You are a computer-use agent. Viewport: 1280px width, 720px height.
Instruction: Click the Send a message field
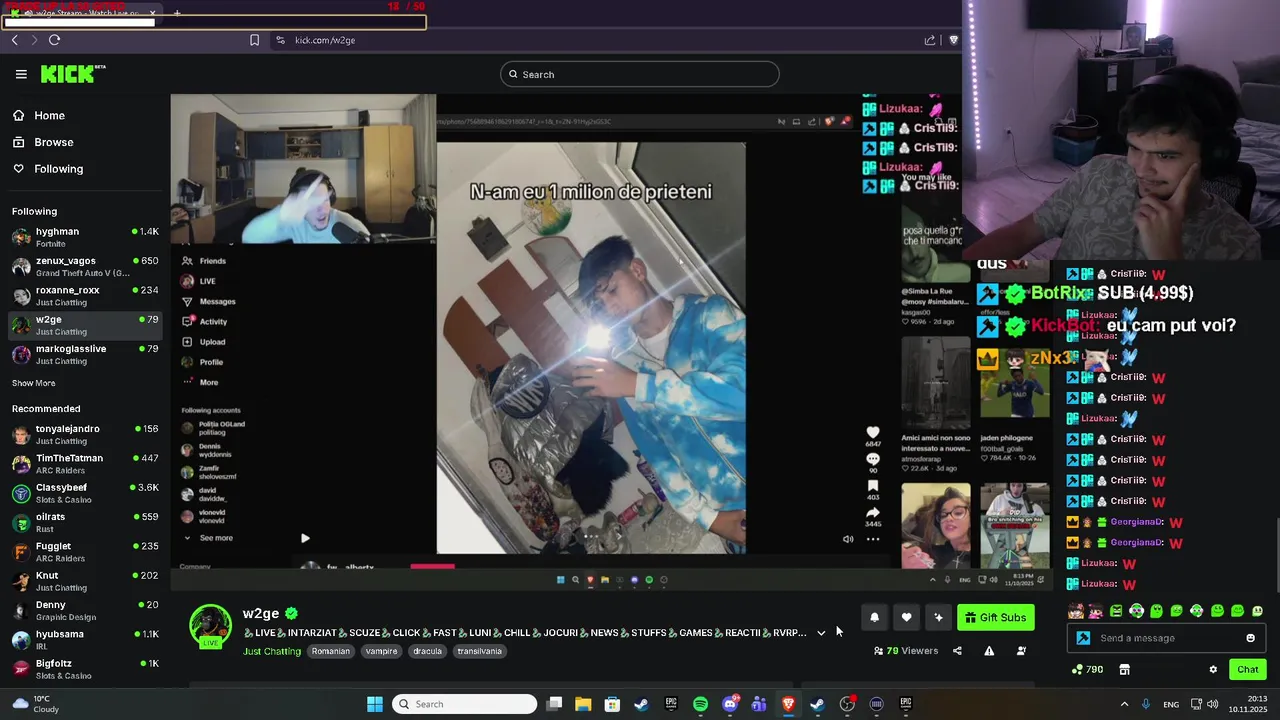point(1166,638)
